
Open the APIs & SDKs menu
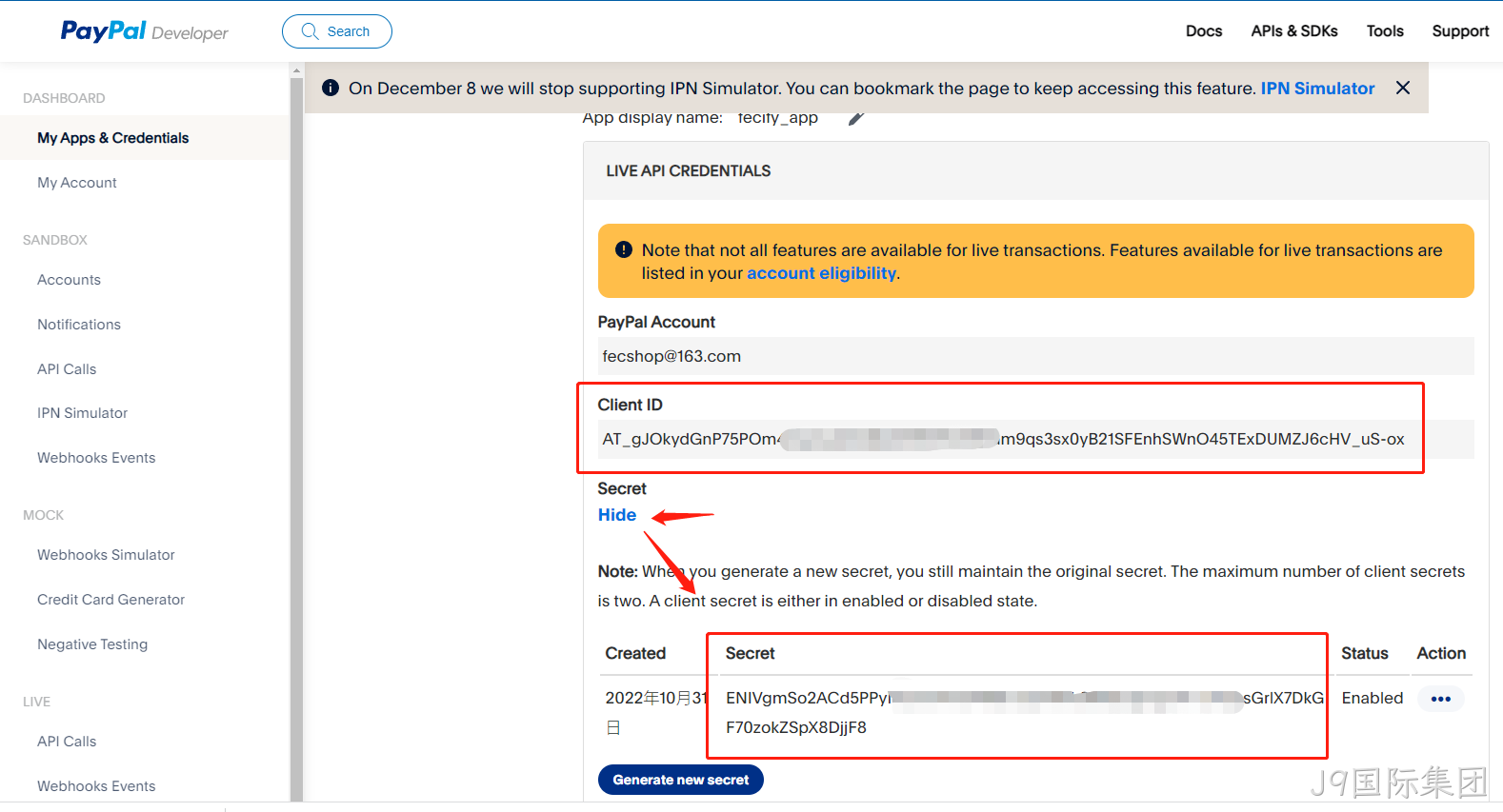[1294, 31]
